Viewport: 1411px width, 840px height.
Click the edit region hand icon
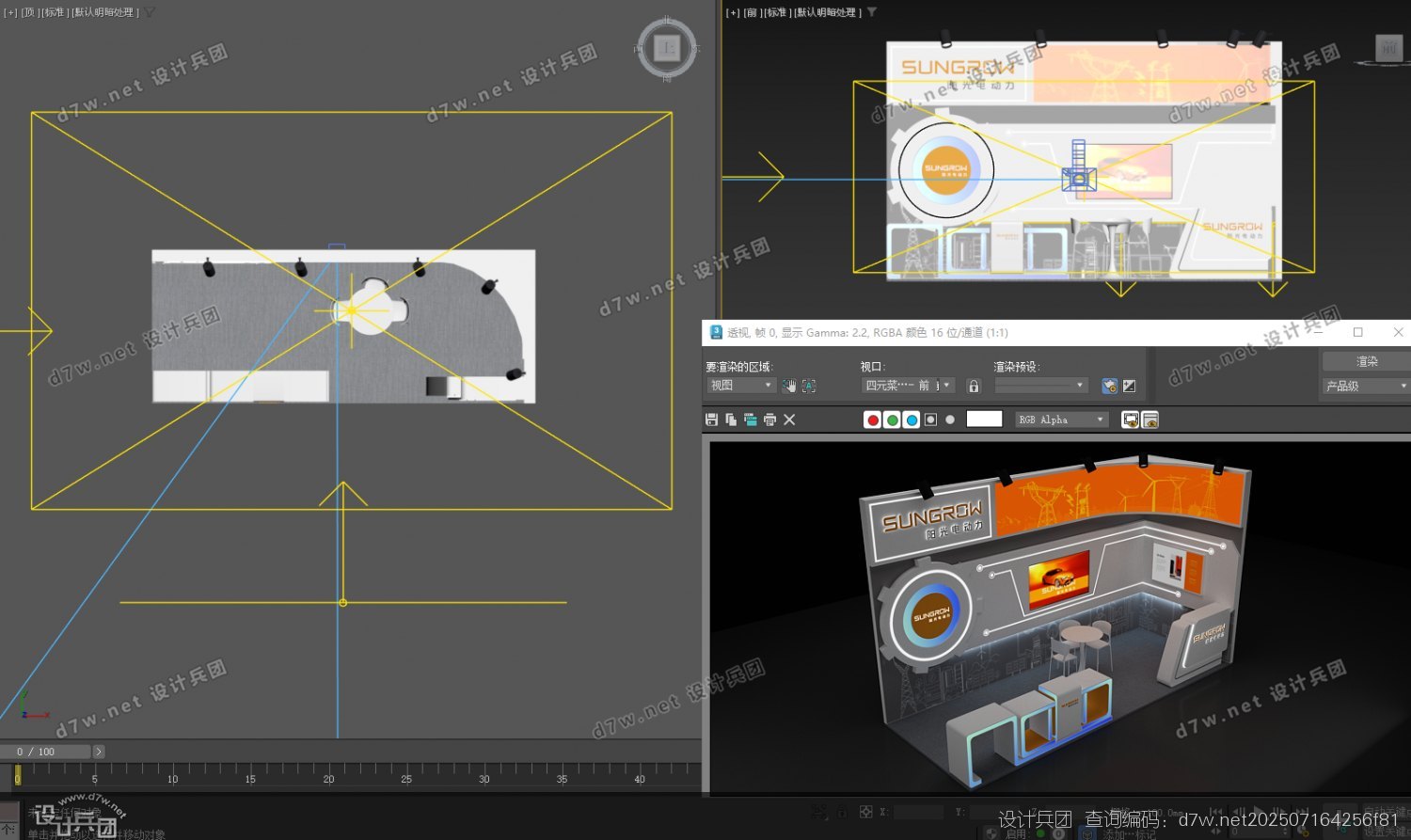pos(789,386)
